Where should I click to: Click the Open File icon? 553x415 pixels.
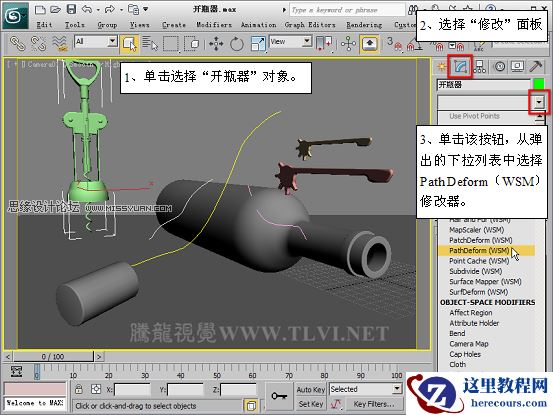point(55,10)
